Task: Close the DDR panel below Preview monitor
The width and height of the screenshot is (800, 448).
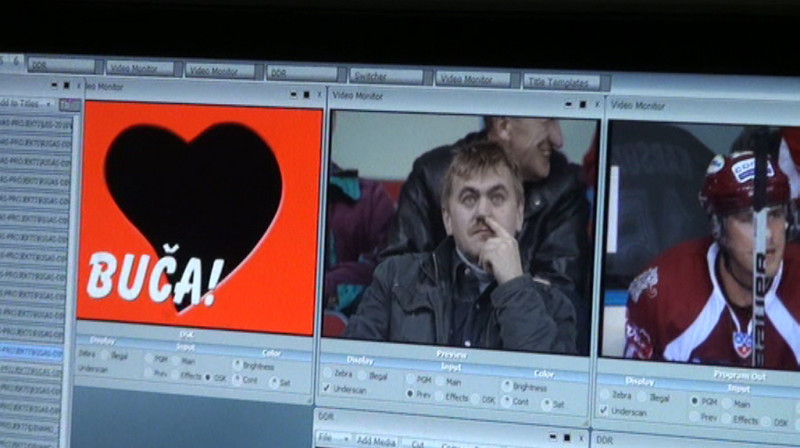Action: point(581,438)
